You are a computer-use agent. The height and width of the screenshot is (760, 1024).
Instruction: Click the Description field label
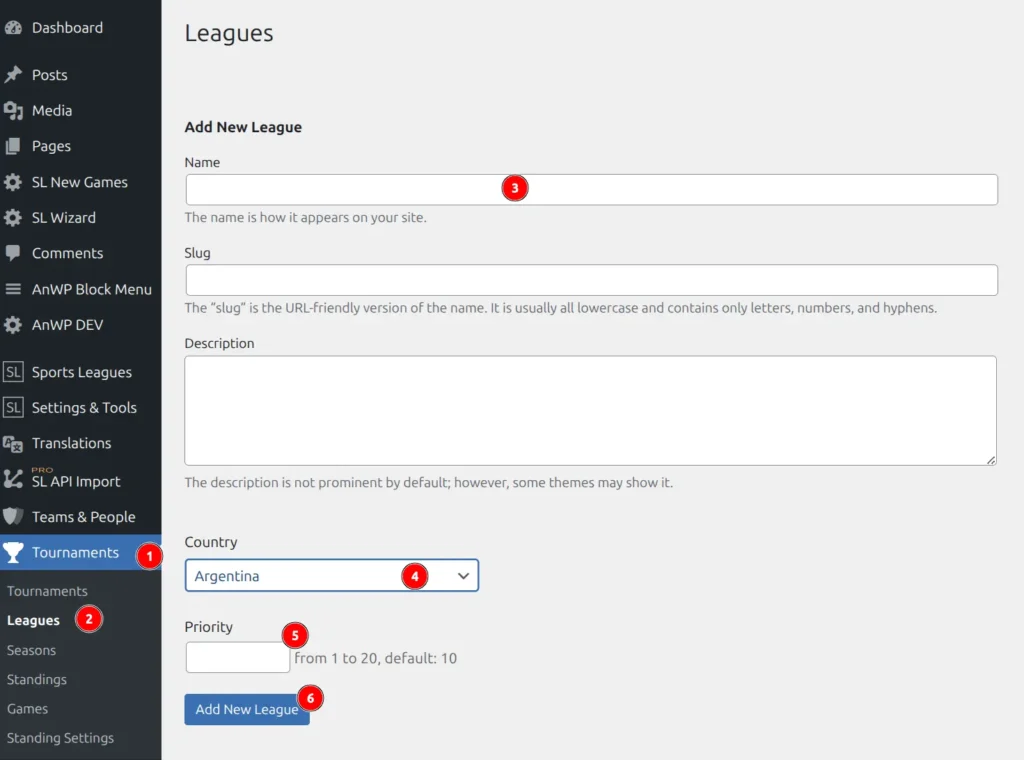click(x=219, y=343)
